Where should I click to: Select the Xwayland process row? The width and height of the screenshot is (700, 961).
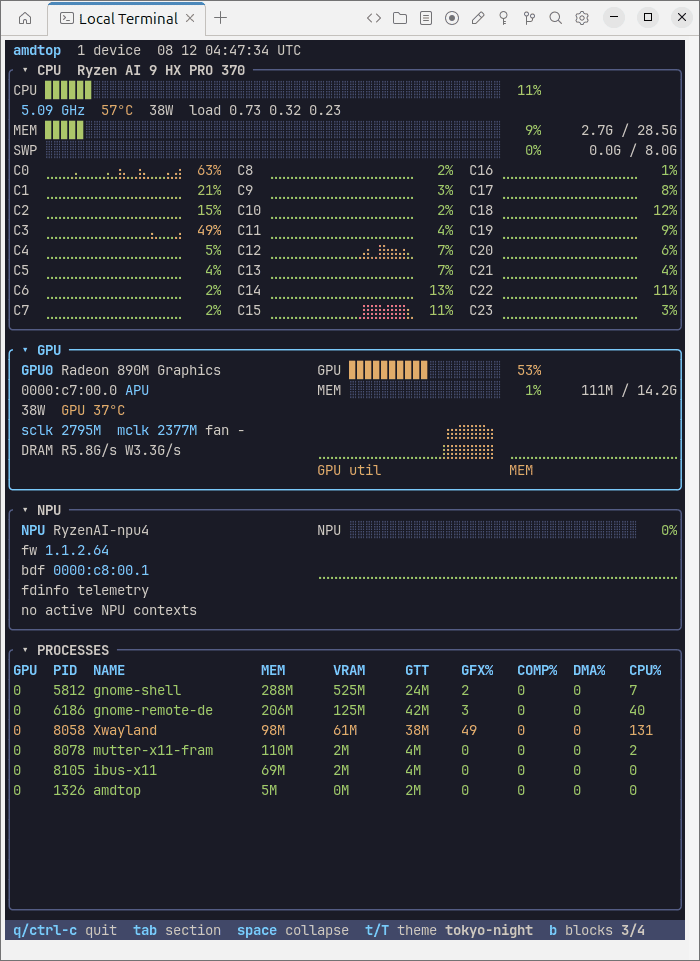click(344, 730)
